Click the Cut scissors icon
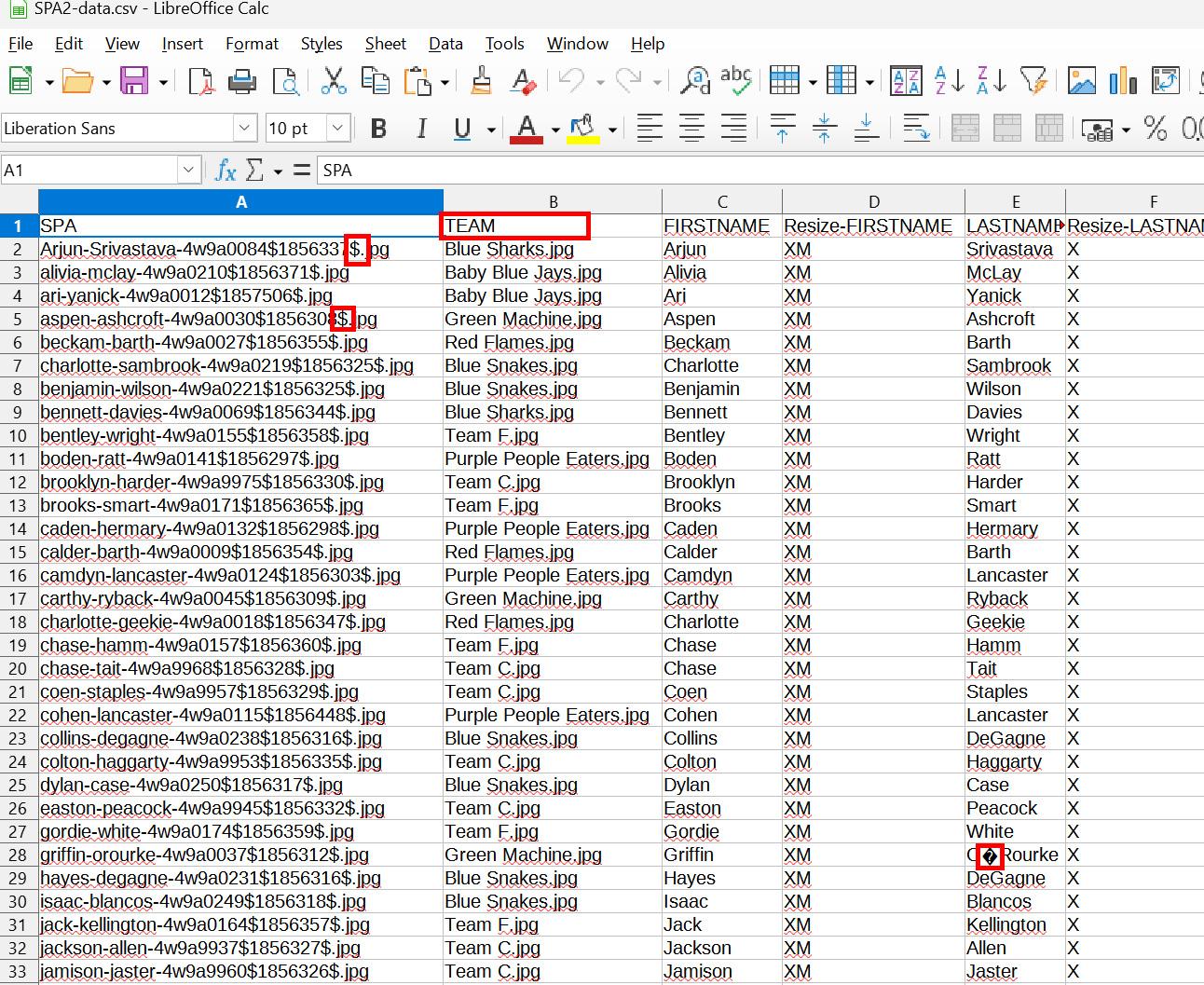1204x985 pixels. (333, 82)
